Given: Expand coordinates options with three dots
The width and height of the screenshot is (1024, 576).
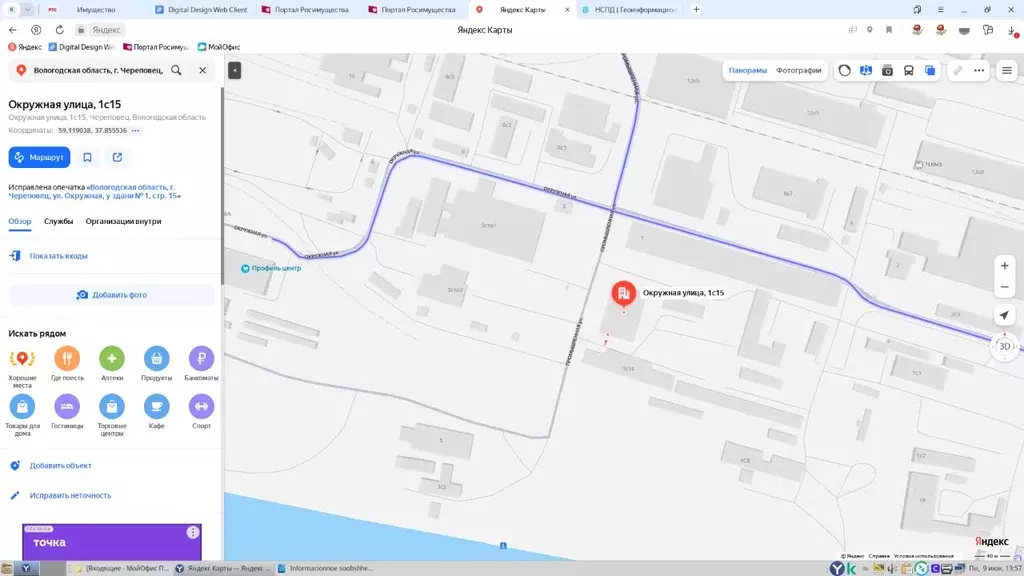Looking at the screenshot, I should 135,131.
